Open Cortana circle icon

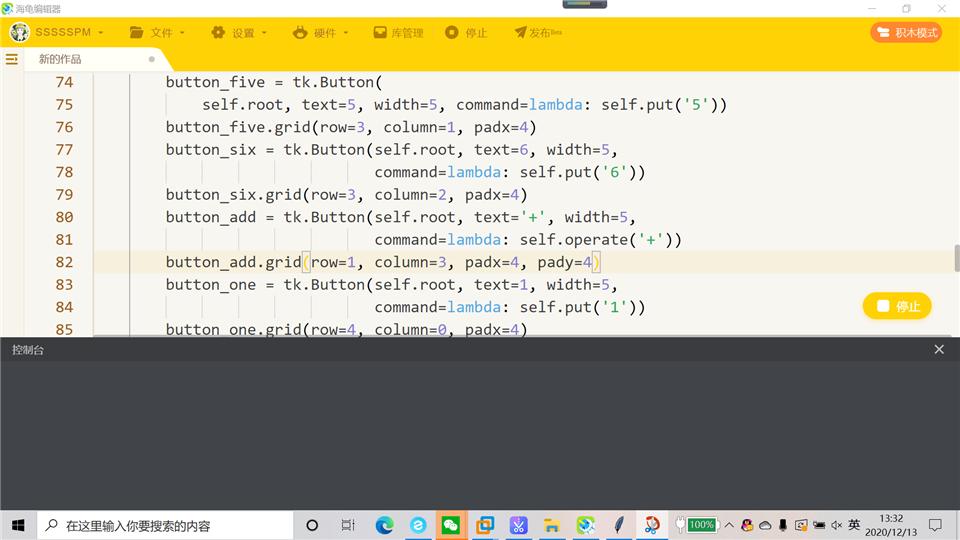click(x=312, y=525)
